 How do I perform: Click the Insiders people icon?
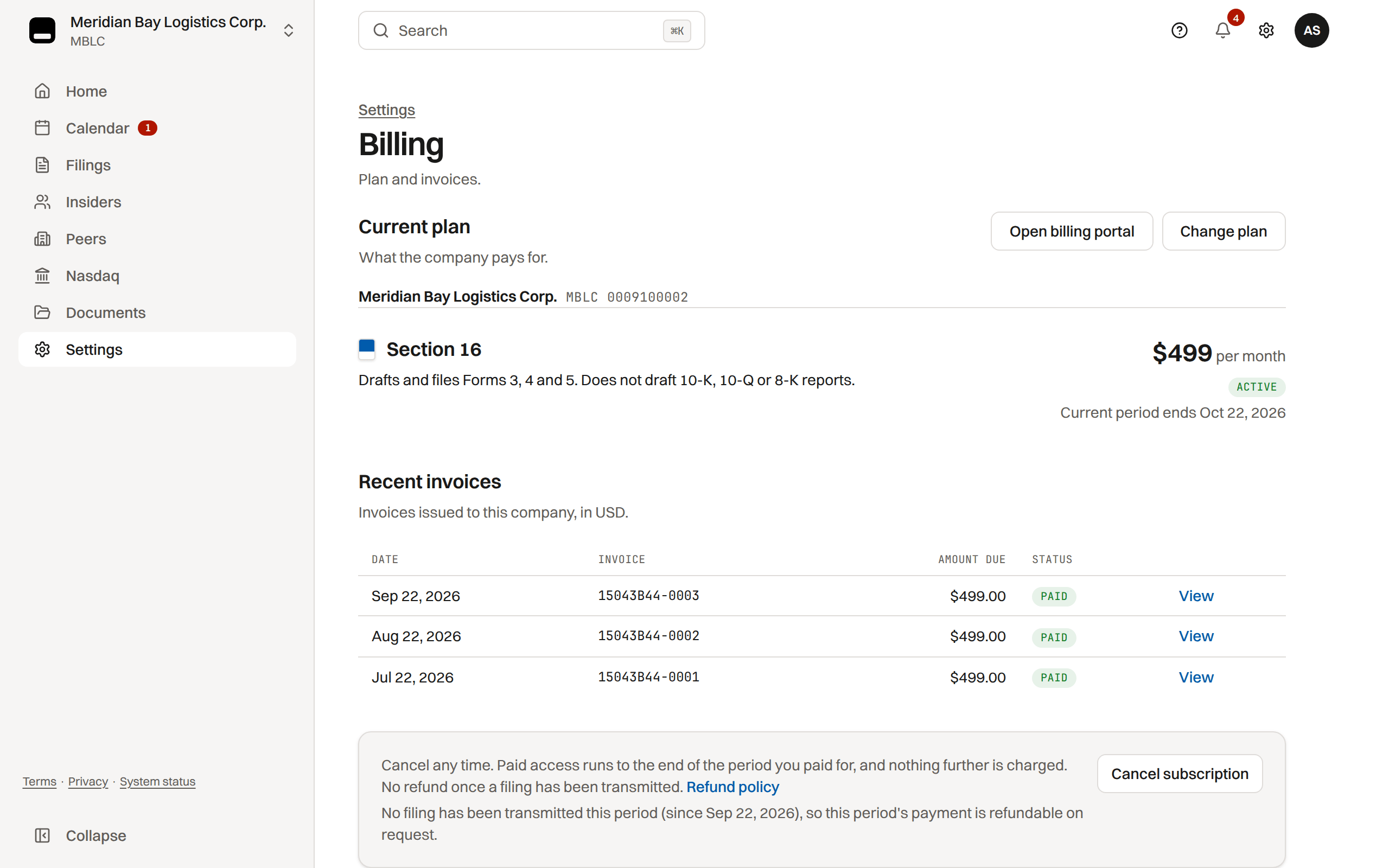(x=42, y=202)
